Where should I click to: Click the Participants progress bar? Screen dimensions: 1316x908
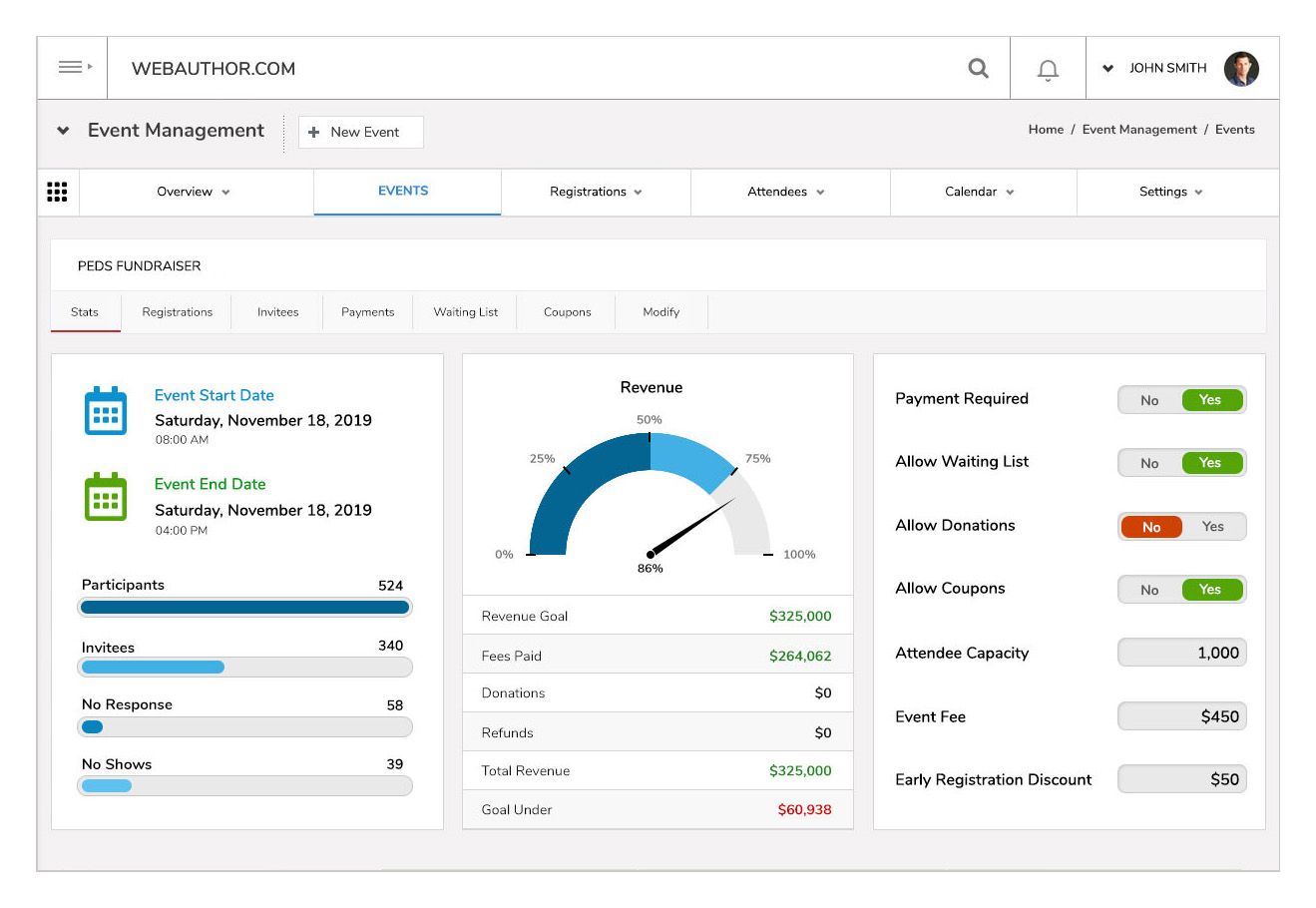(x=244, y=607)
